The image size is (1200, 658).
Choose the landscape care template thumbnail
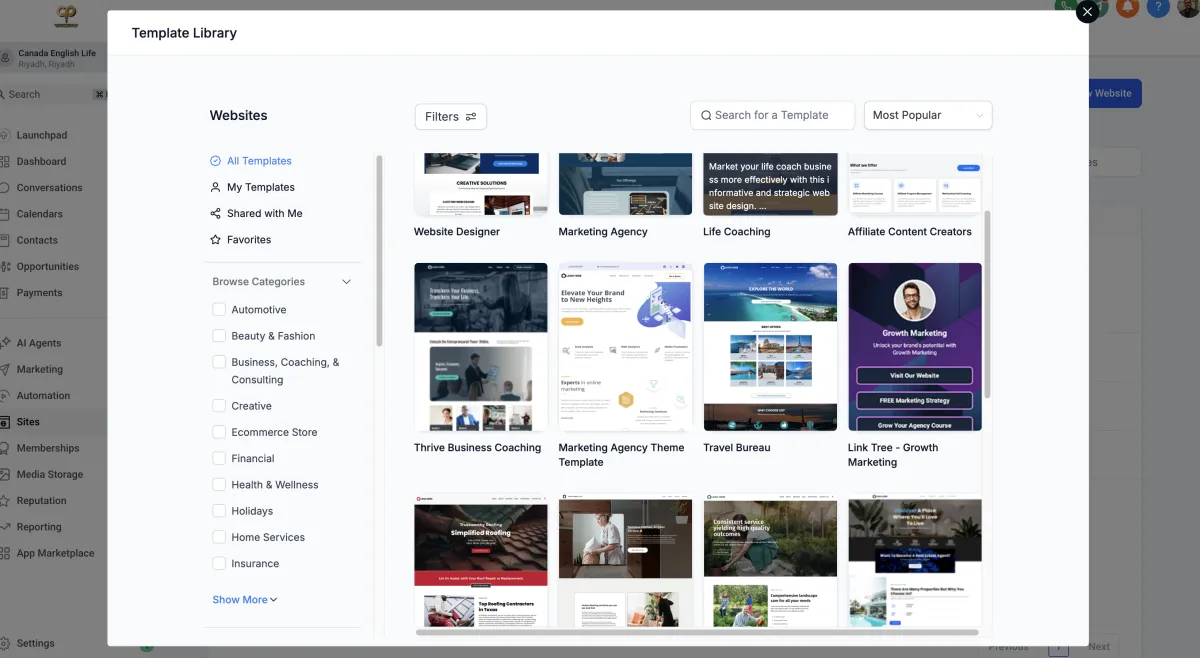coord(770,560)
